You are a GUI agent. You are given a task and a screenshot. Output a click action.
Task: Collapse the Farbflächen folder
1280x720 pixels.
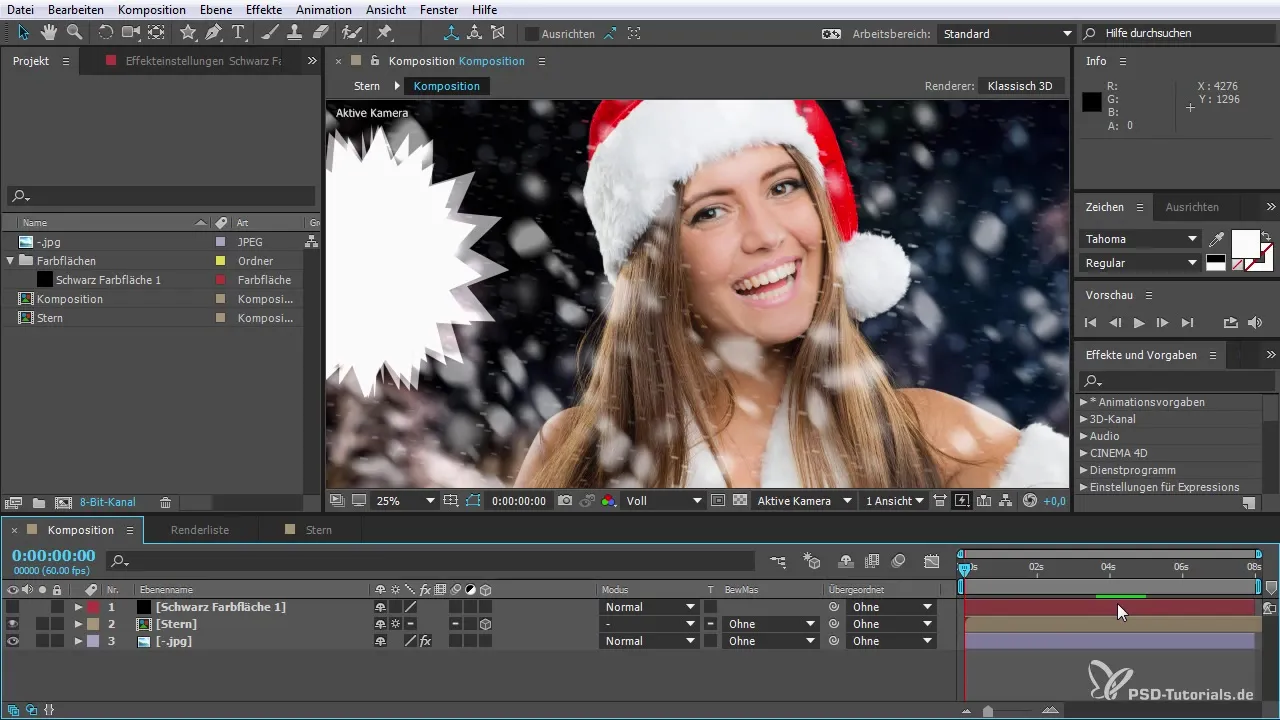click(11, 261)
